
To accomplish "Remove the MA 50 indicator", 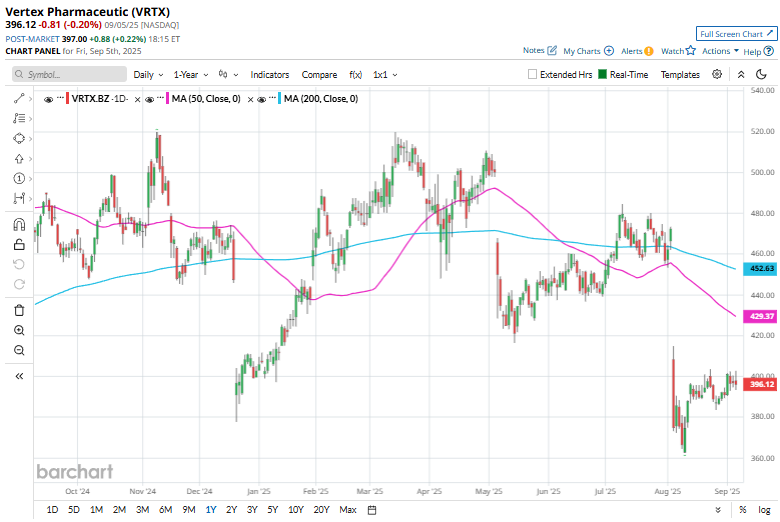I will pyautogui.click(x=250, y=100).
